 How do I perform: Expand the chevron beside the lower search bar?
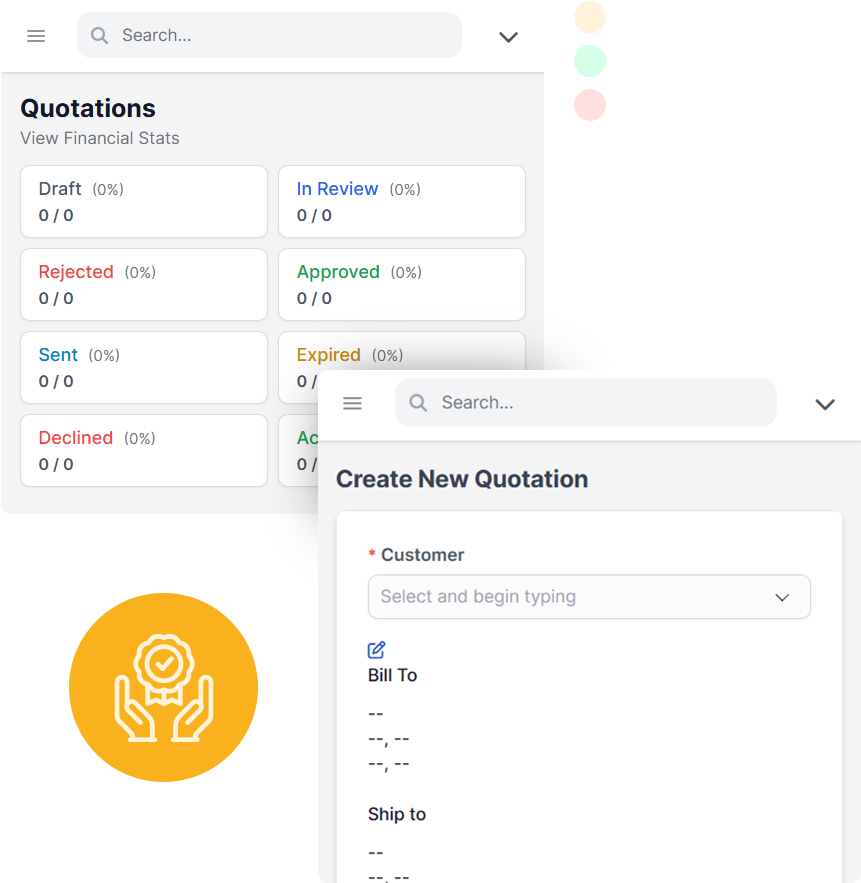coord(825,404)
